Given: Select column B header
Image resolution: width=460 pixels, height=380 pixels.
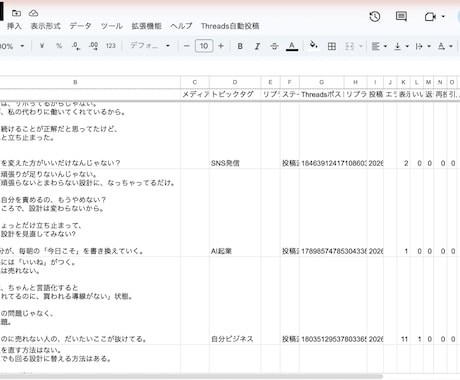Looking at the screenshot, I should (x=75, y=82).
